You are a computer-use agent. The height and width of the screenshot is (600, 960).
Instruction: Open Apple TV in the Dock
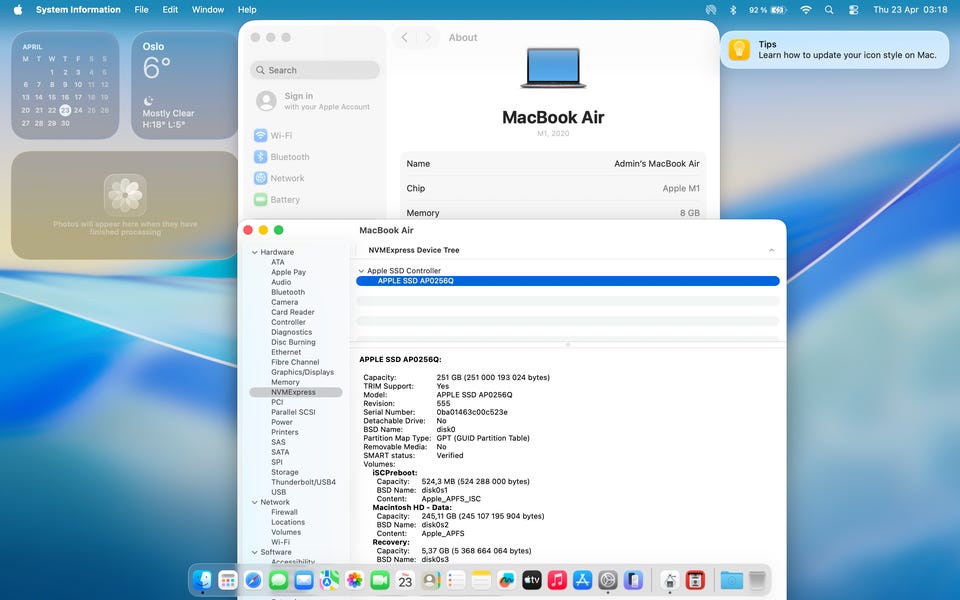pos(532,579)
